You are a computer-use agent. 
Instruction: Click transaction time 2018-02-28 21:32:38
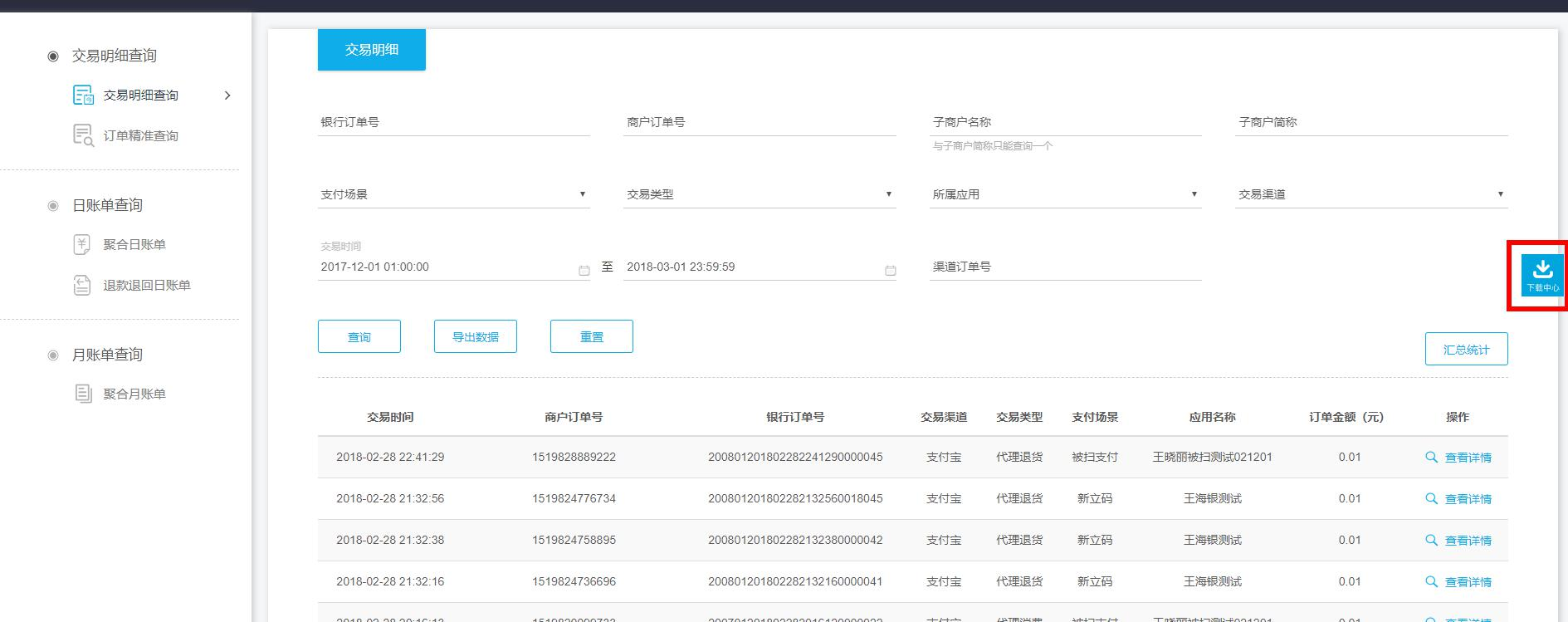pos(390,540)
